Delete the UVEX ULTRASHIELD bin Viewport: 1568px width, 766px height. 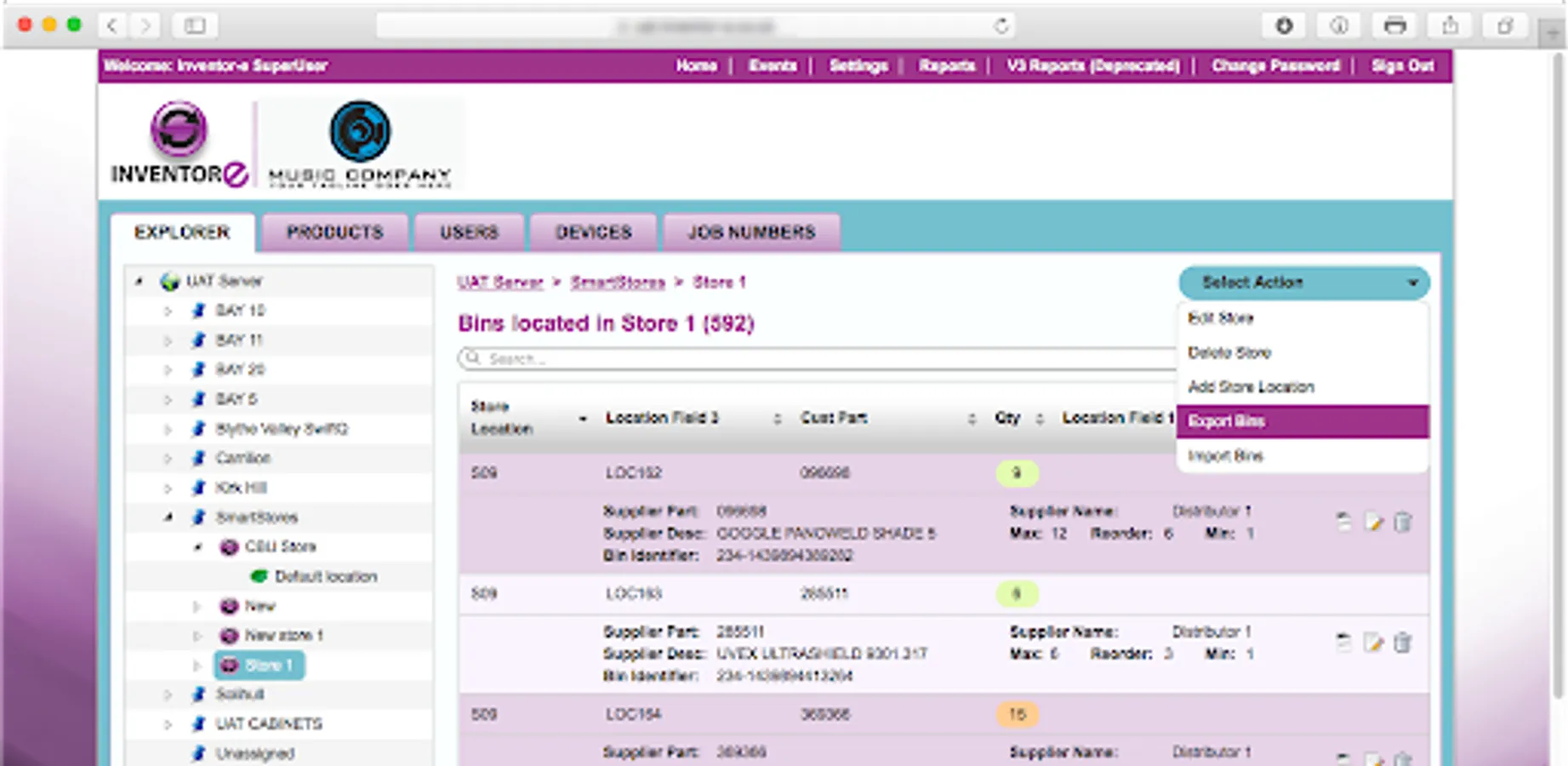click(x=1403, y=643)
